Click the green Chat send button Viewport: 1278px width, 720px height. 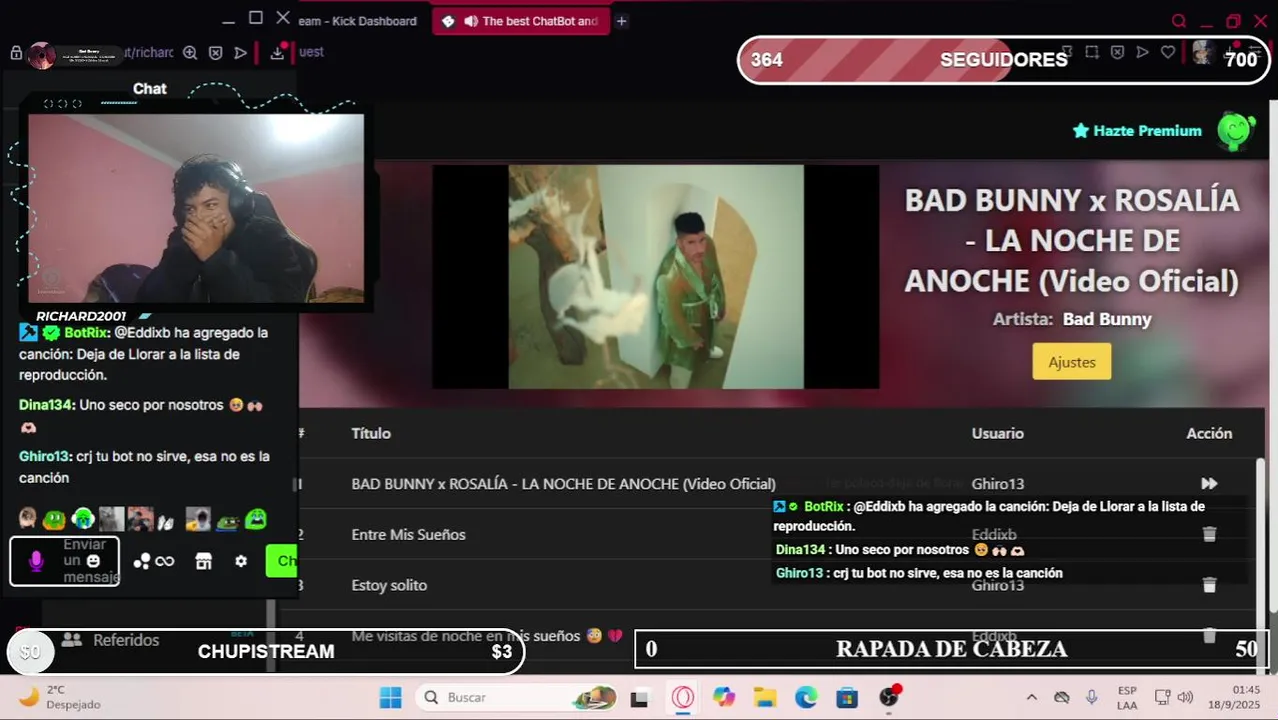pyautogui.click(x=282, y=561)
